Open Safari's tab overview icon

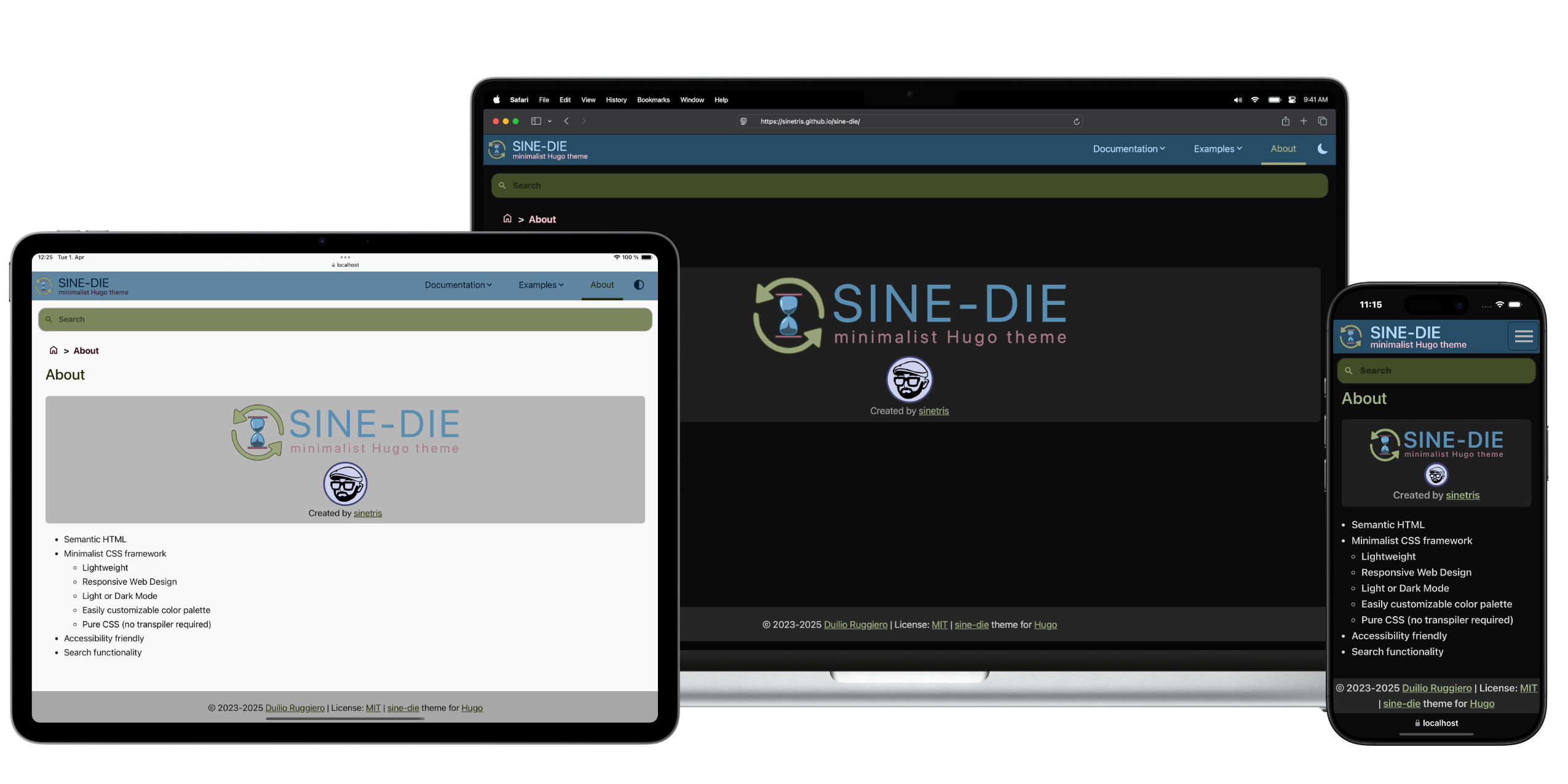tap(1322, 121)
